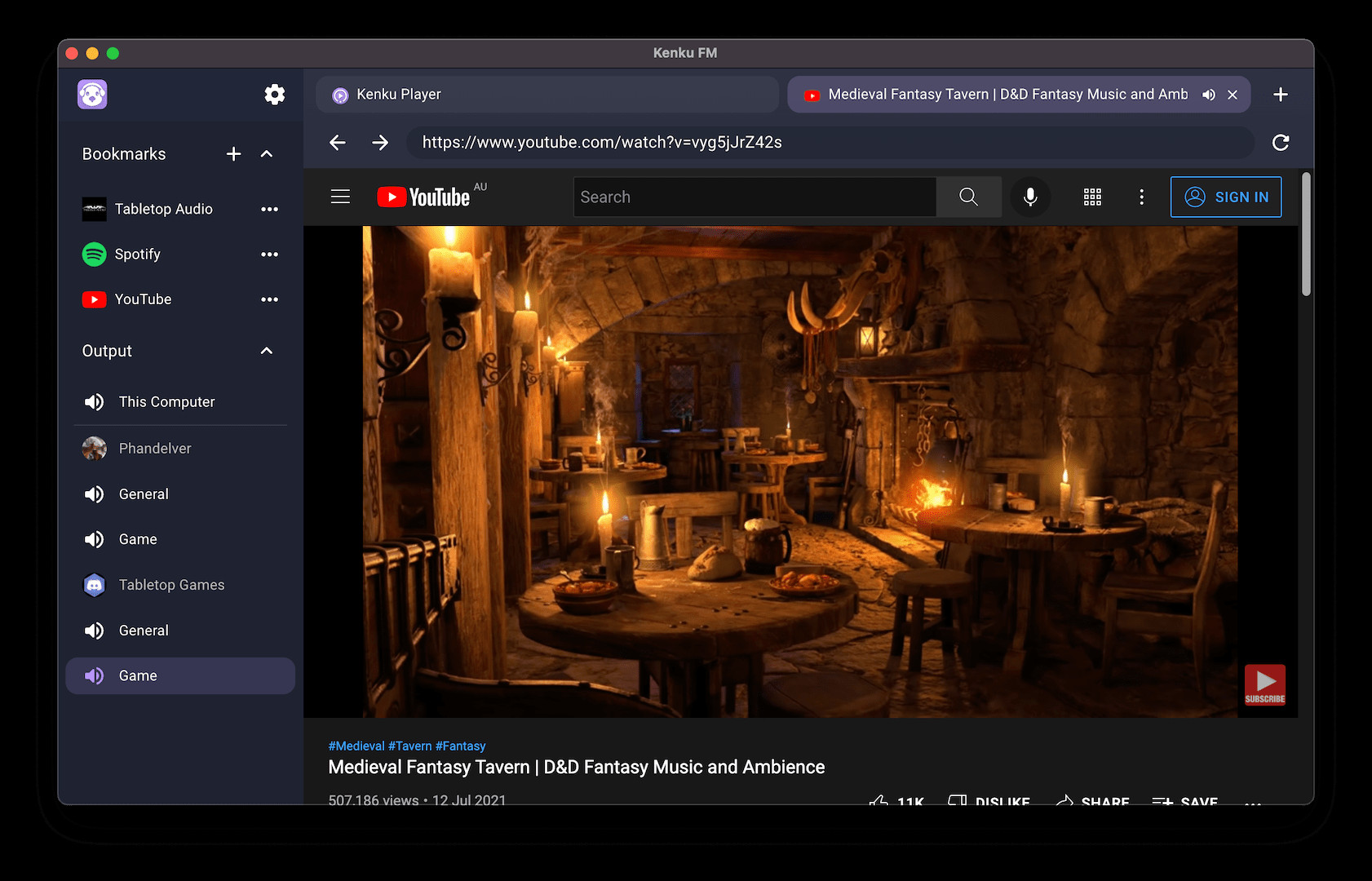Reload the current page
1372x881 pixels.
1281,143
